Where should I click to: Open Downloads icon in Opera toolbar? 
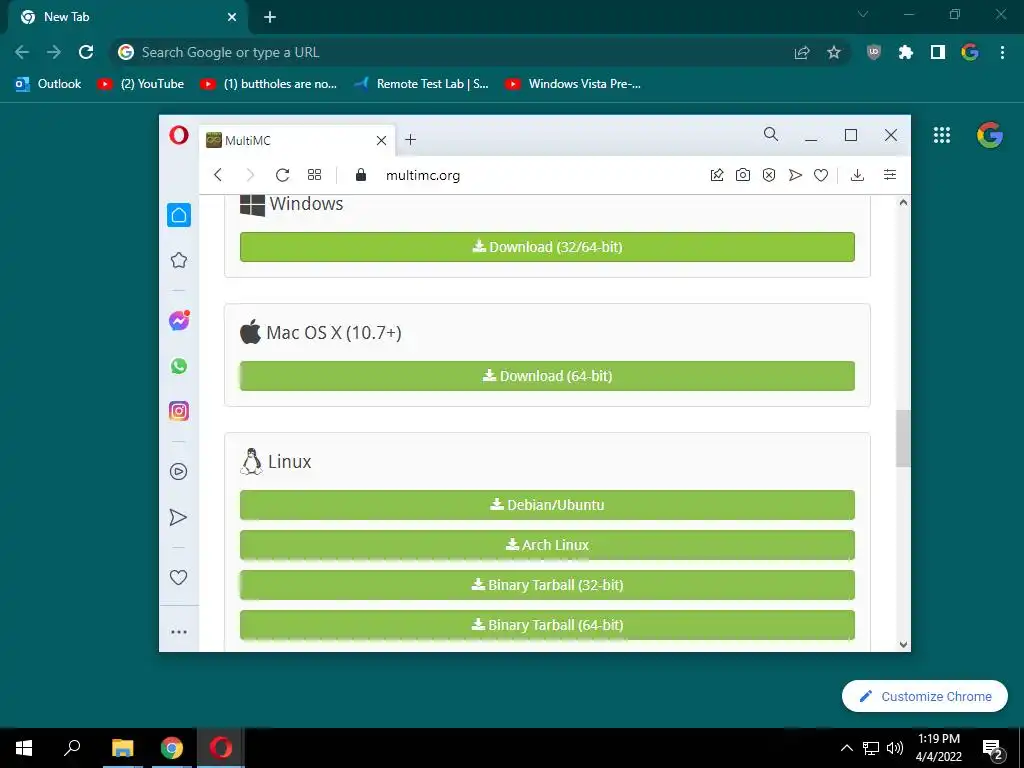point(857,174)
